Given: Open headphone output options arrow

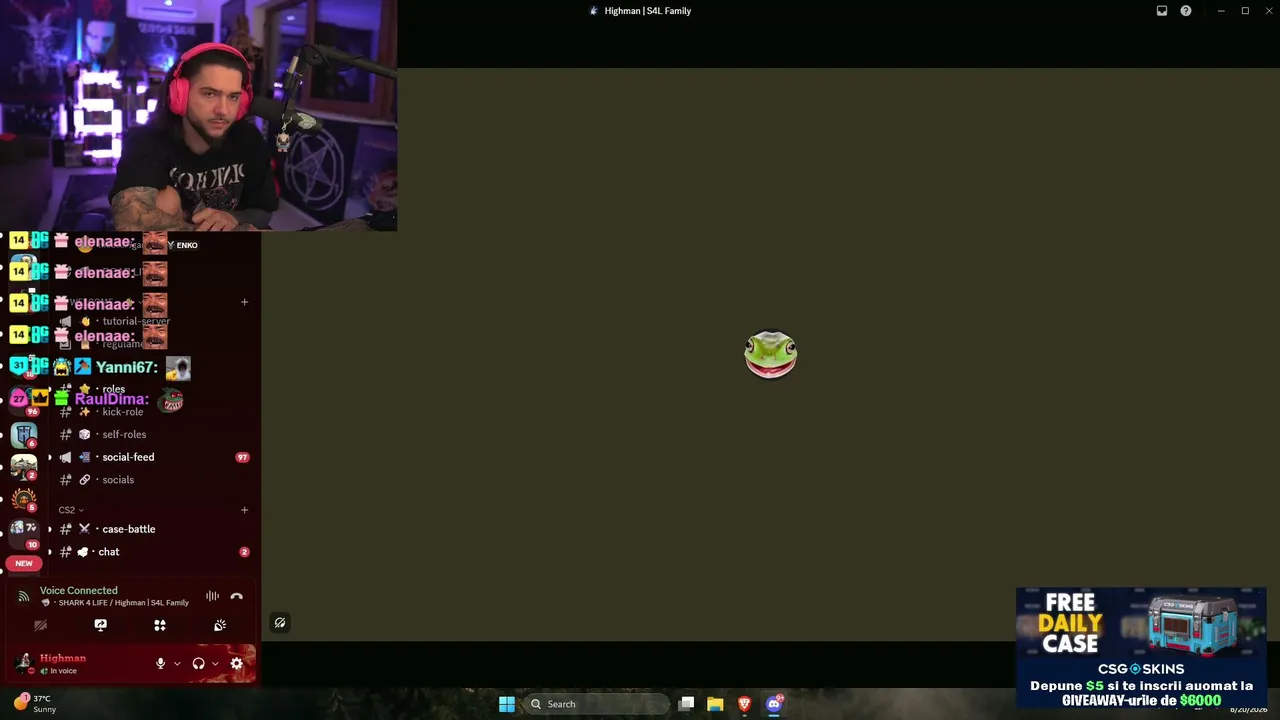Looking at the screenshot, I should pyautogui.click(x=215, y=663).
